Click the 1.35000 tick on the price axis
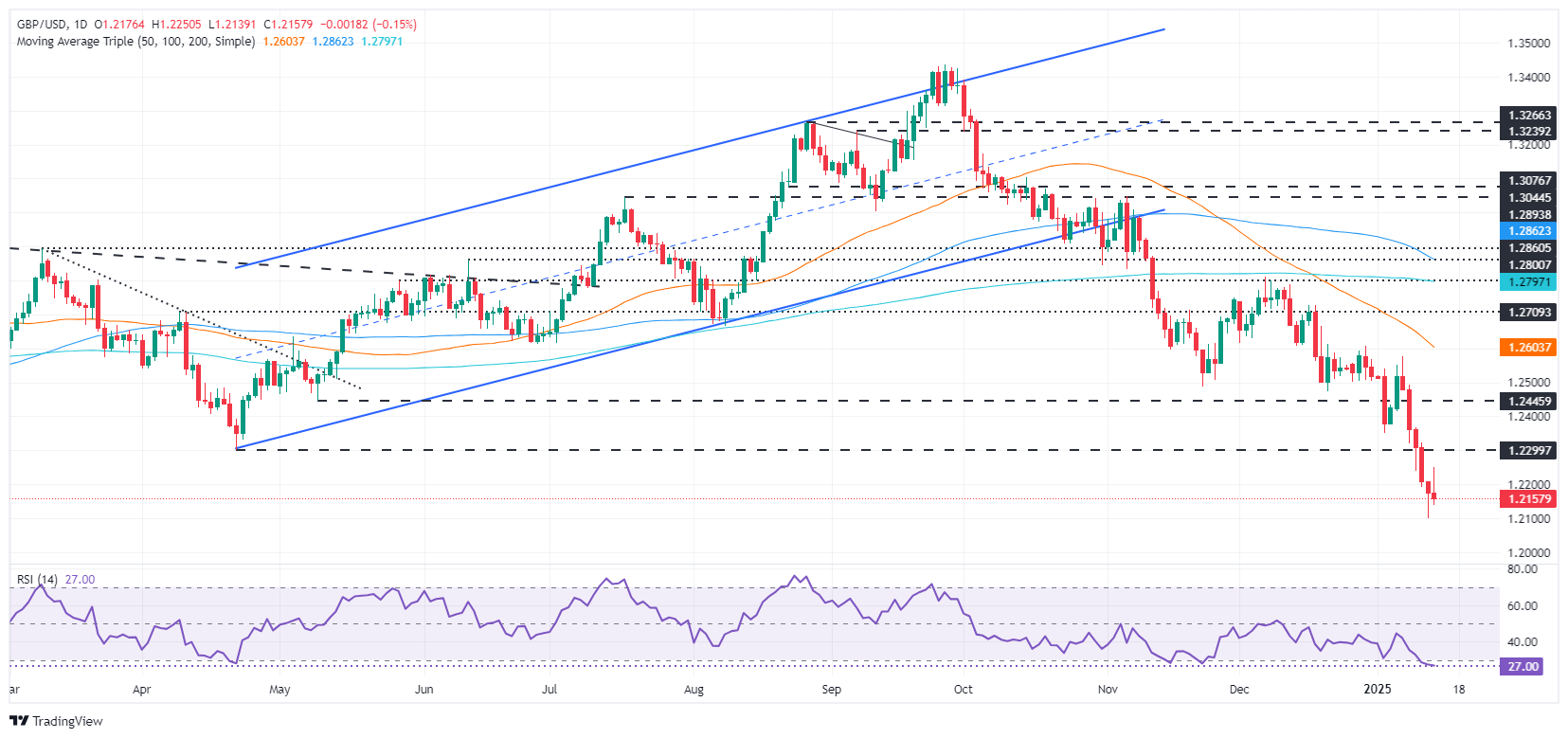 click(1528, 44)
